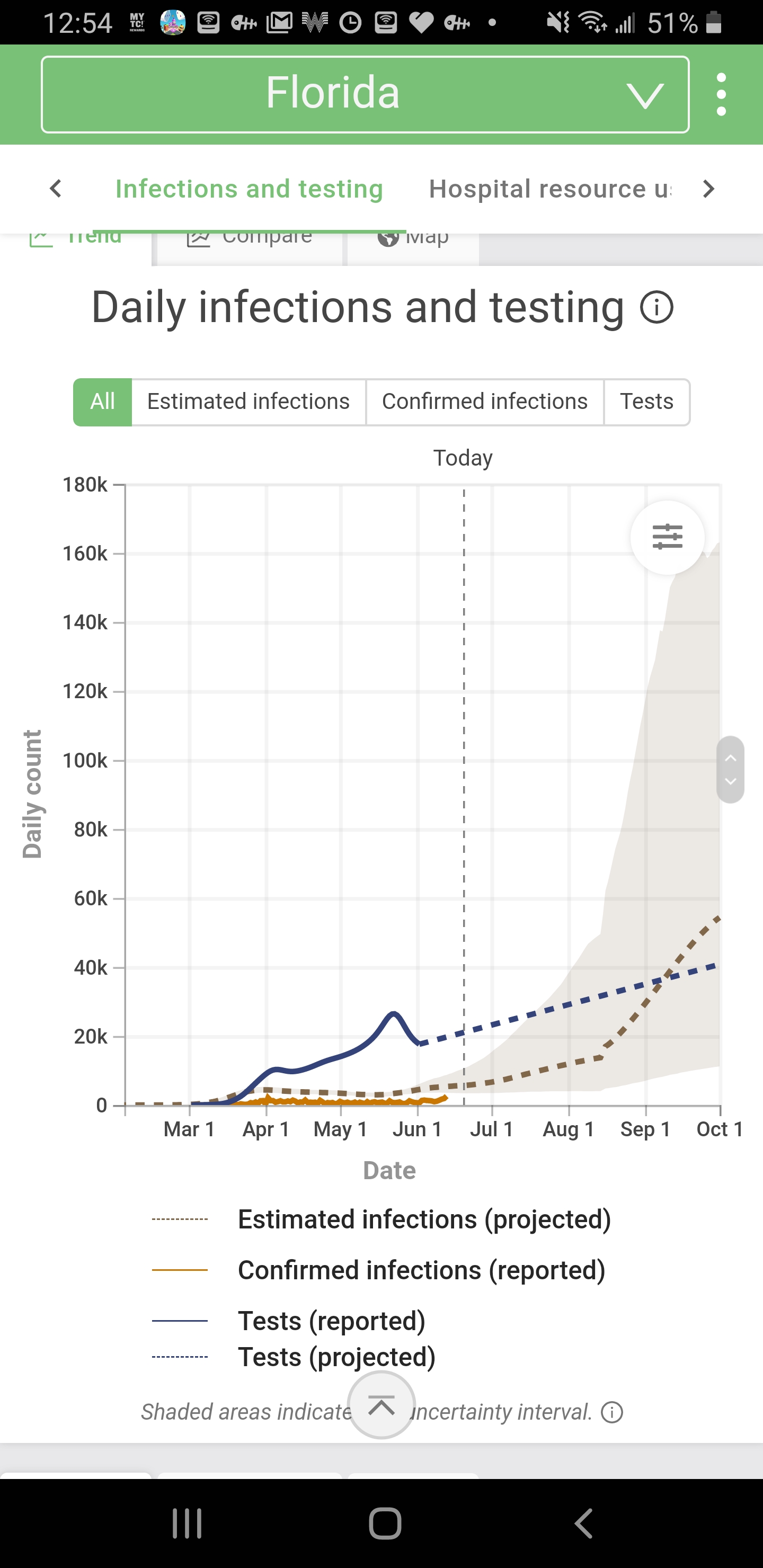The image size is (763, 1568).
Task: Toggle Tests (projected) legend entry
Action: tap(336, 1357)
